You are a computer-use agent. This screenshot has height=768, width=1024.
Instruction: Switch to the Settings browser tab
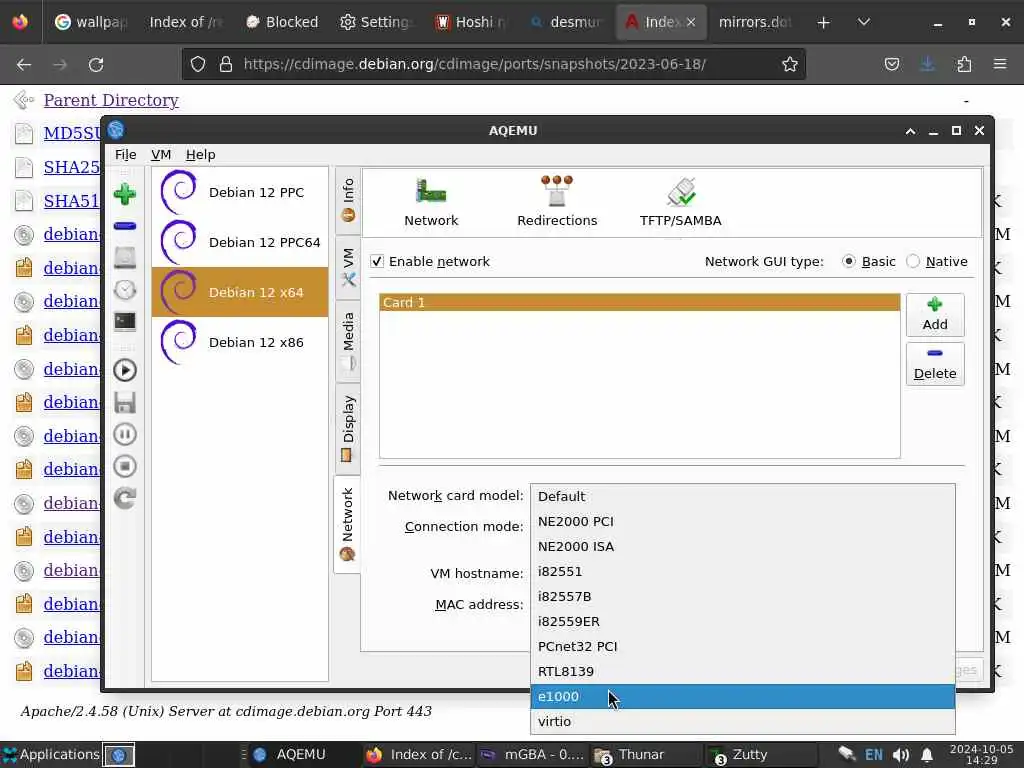(x=376, y=22)
